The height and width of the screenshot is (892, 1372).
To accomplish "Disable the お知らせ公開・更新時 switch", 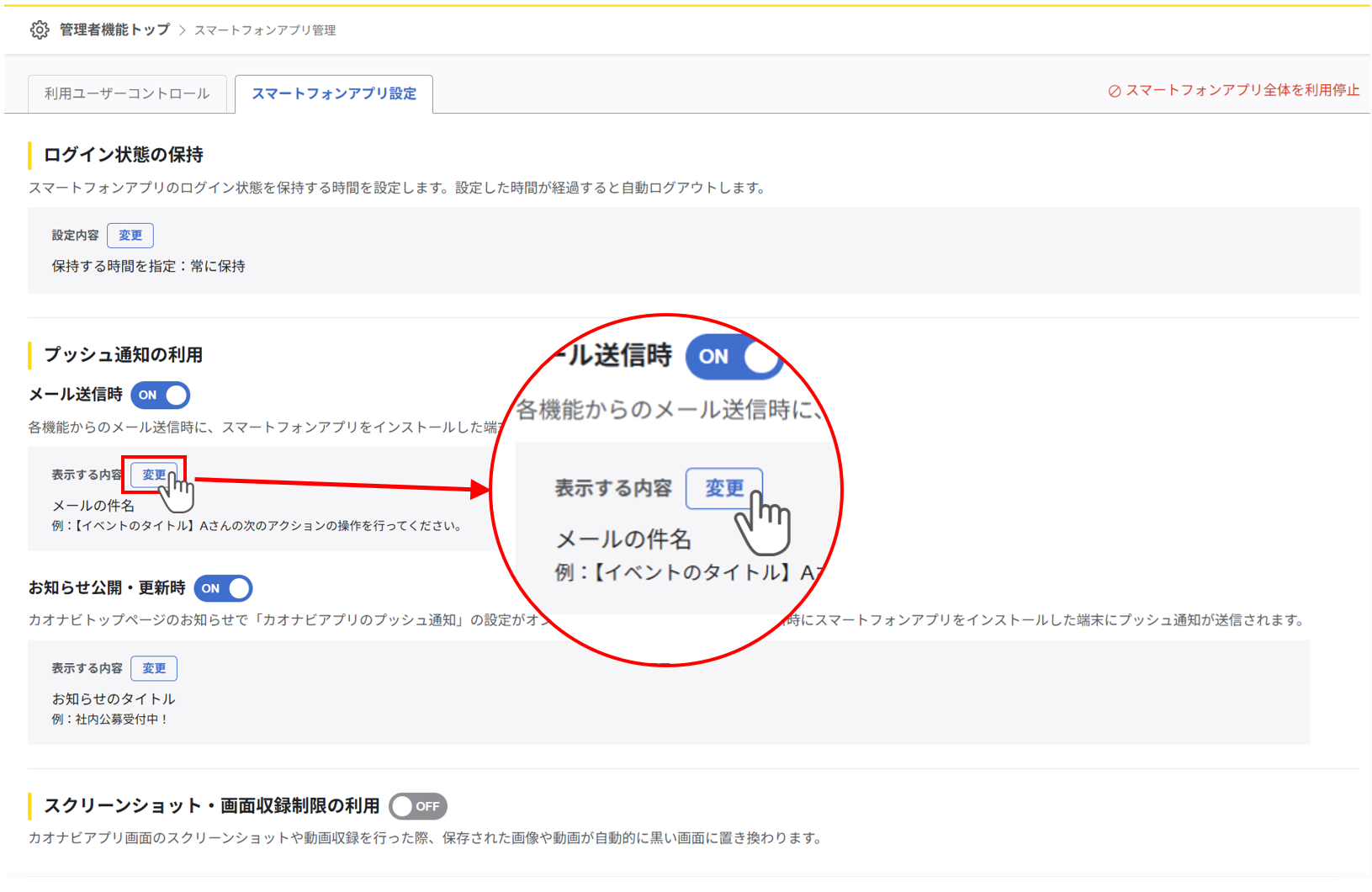I will click(223, 588).
